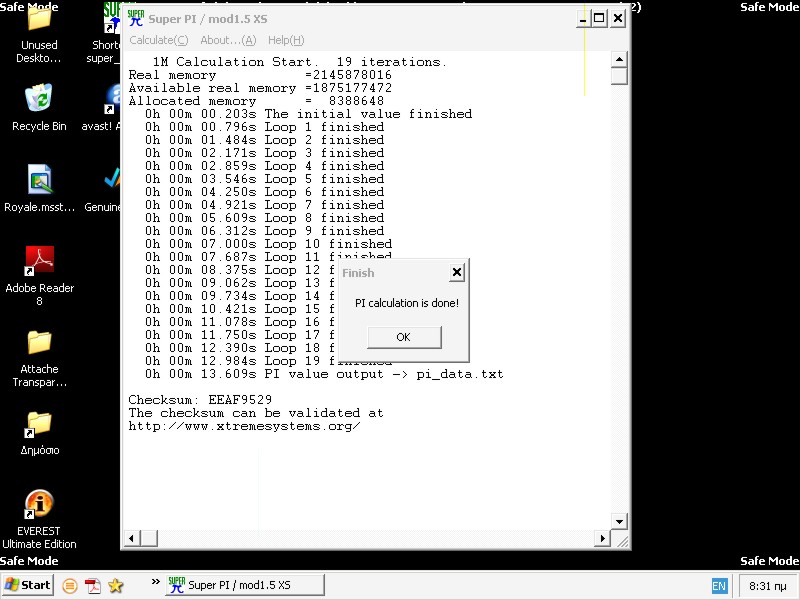Screen dimensions: 800x600
Task: Click 'PI calculation is done!' message
Action: [407, 303]
